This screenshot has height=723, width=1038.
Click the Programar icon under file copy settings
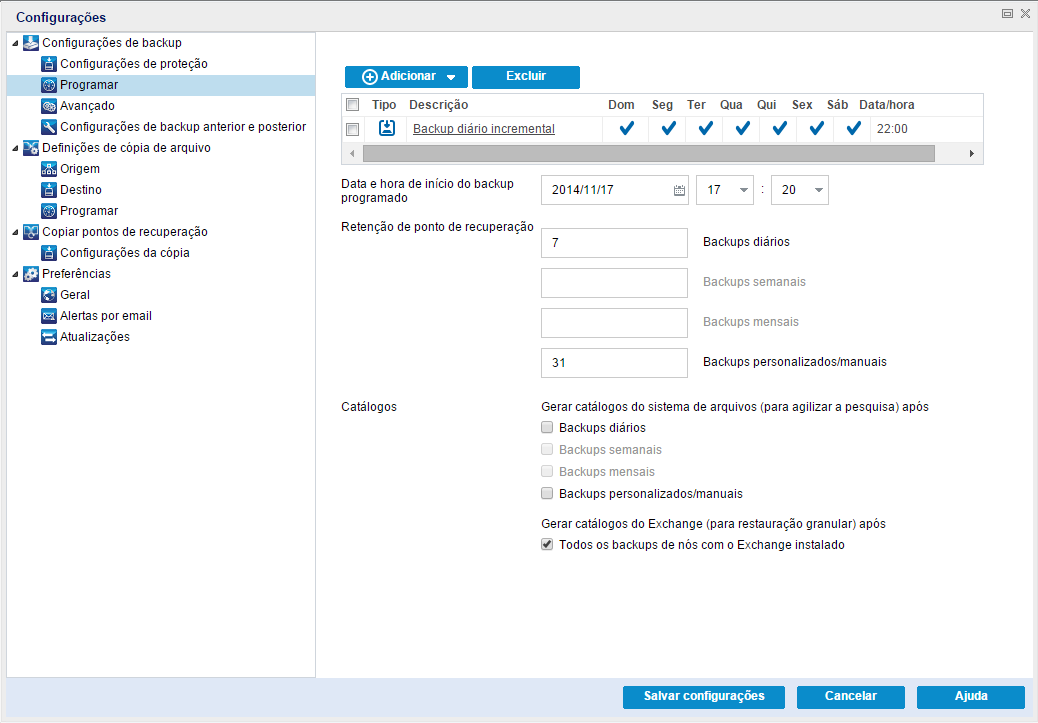tap(49, 211)
